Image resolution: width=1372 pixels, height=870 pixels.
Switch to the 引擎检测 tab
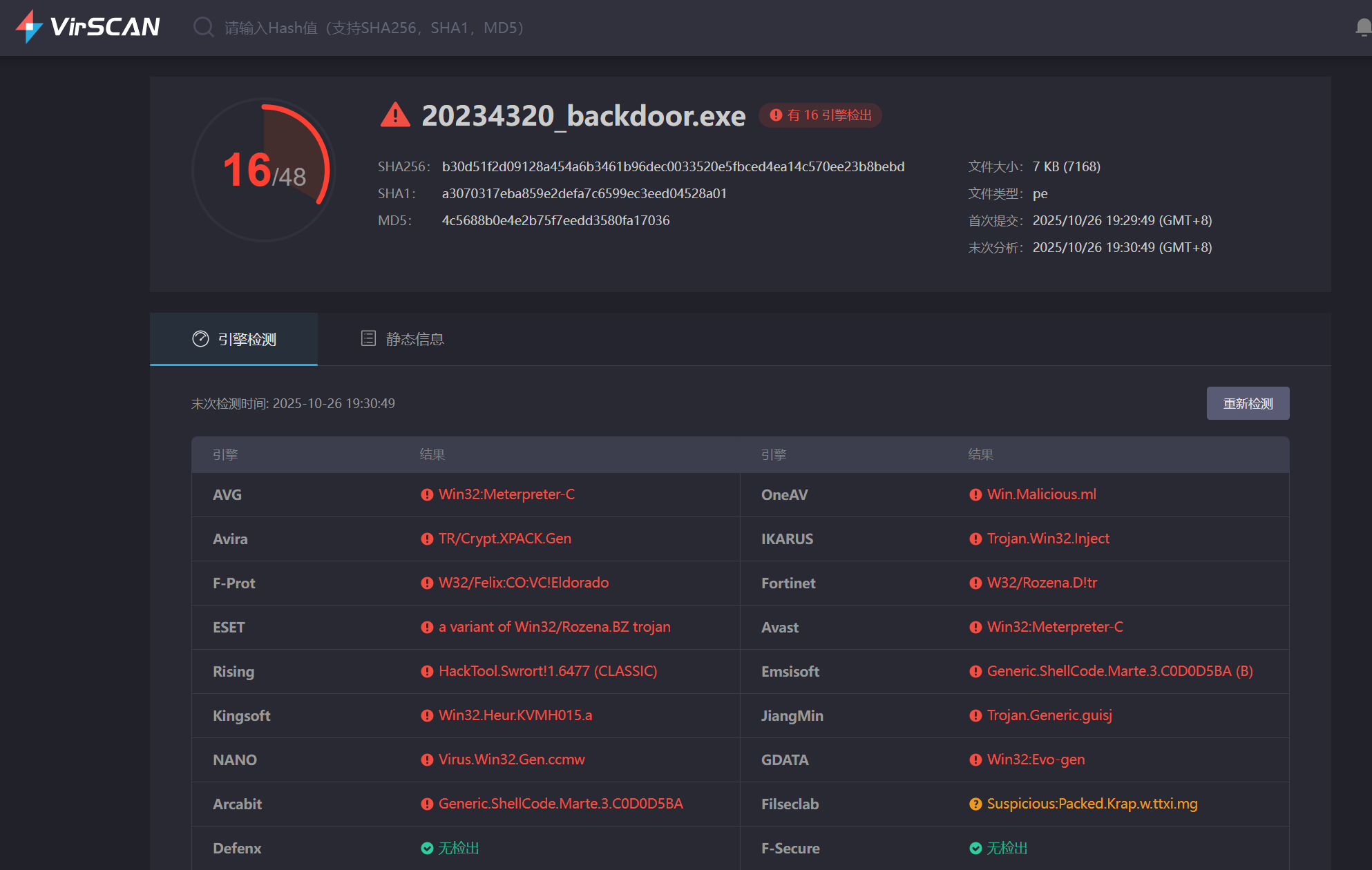tap(234, 339)
